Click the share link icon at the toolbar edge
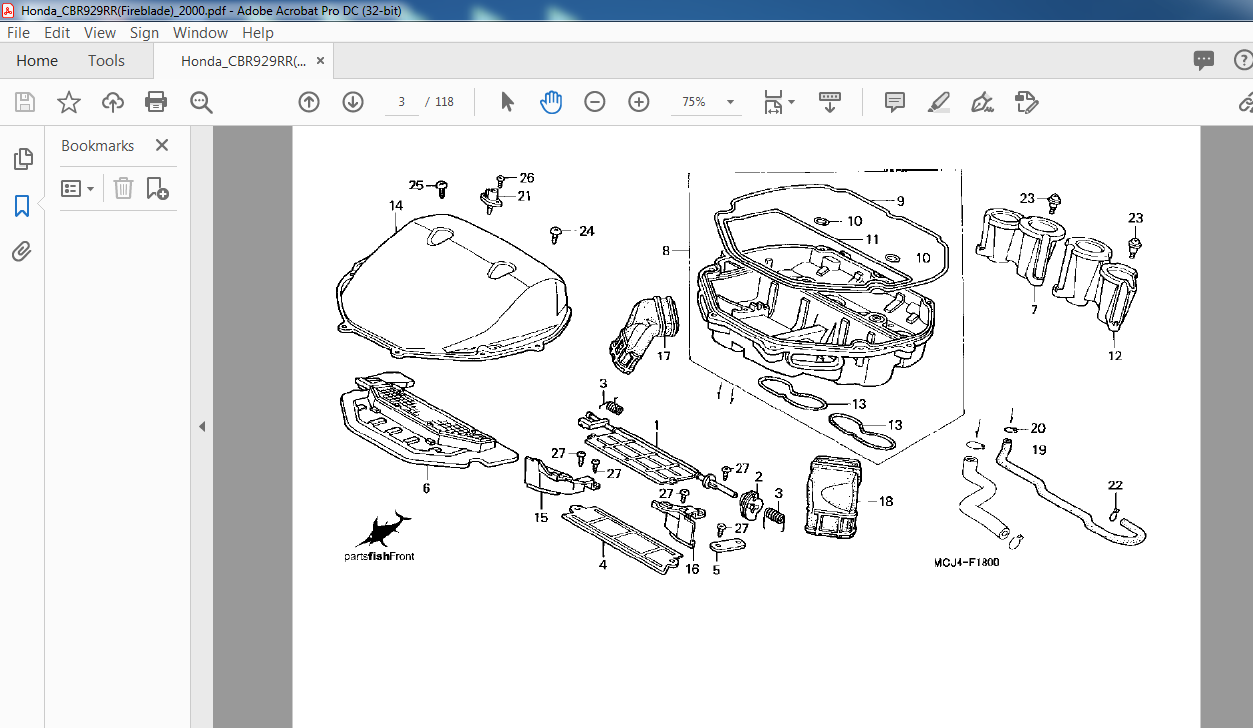The image size is (1253, 728). [x=1245, y=102]
